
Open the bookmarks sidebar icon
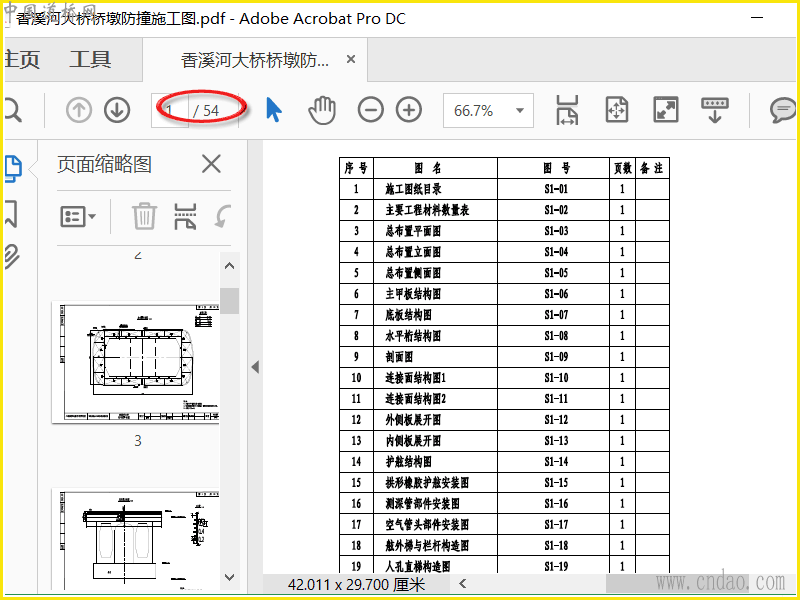pos(11,213)
